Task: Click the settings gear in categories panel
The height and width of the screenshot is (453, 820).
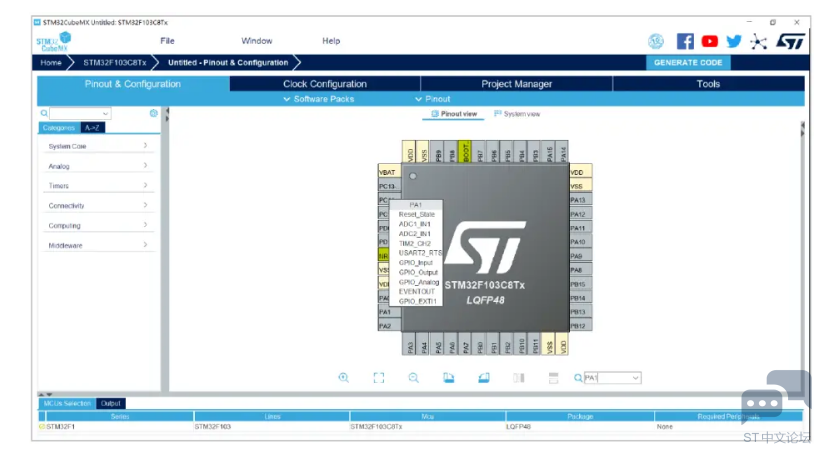Action: tap(153, 114)
